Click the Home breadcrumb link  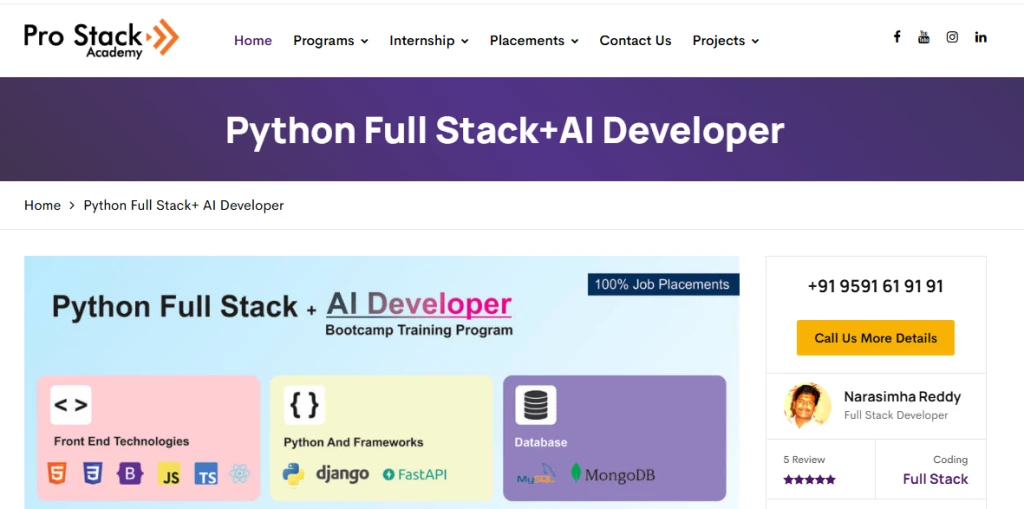click(x=42, y=205)
